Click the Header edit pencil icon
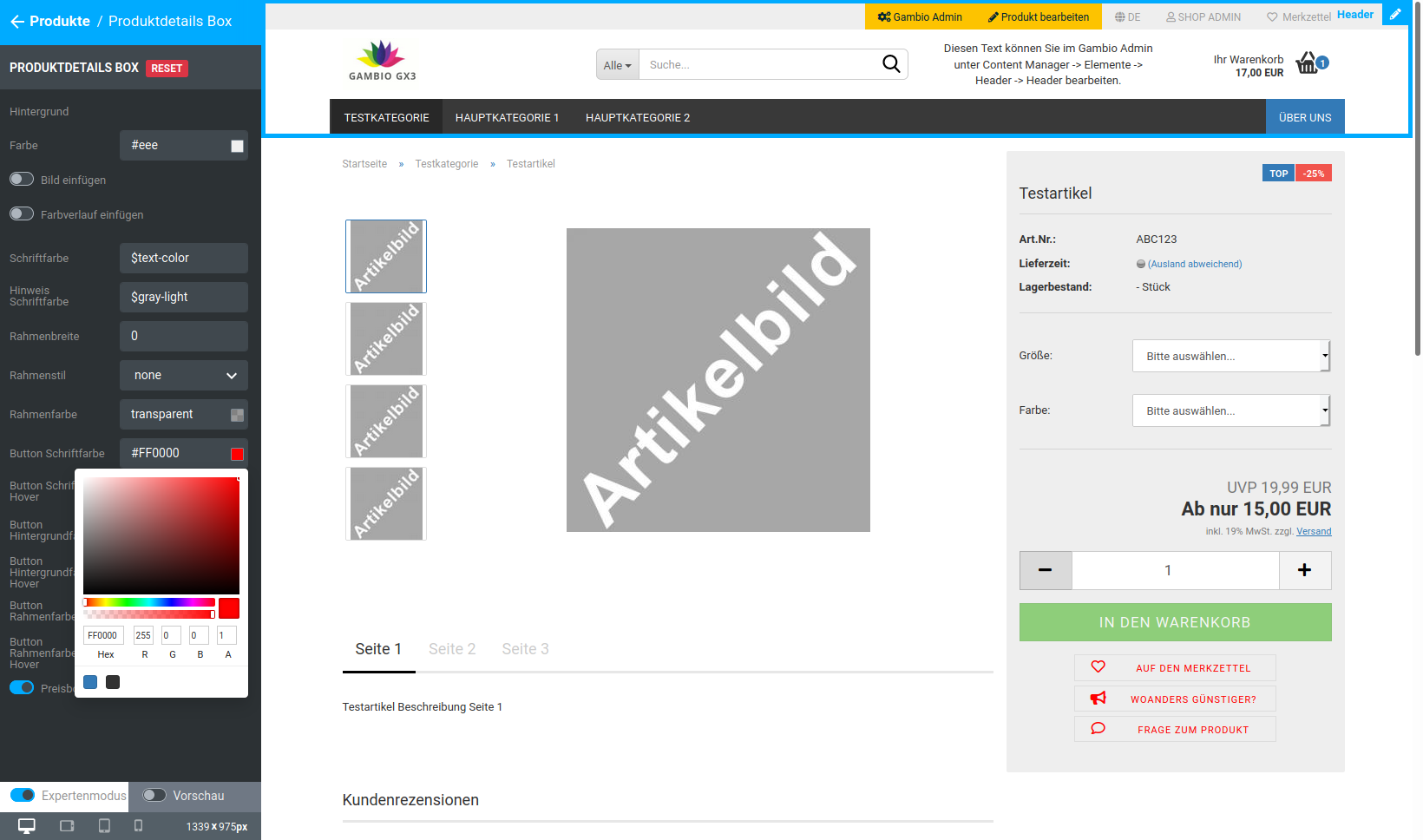 [1396, 14]
